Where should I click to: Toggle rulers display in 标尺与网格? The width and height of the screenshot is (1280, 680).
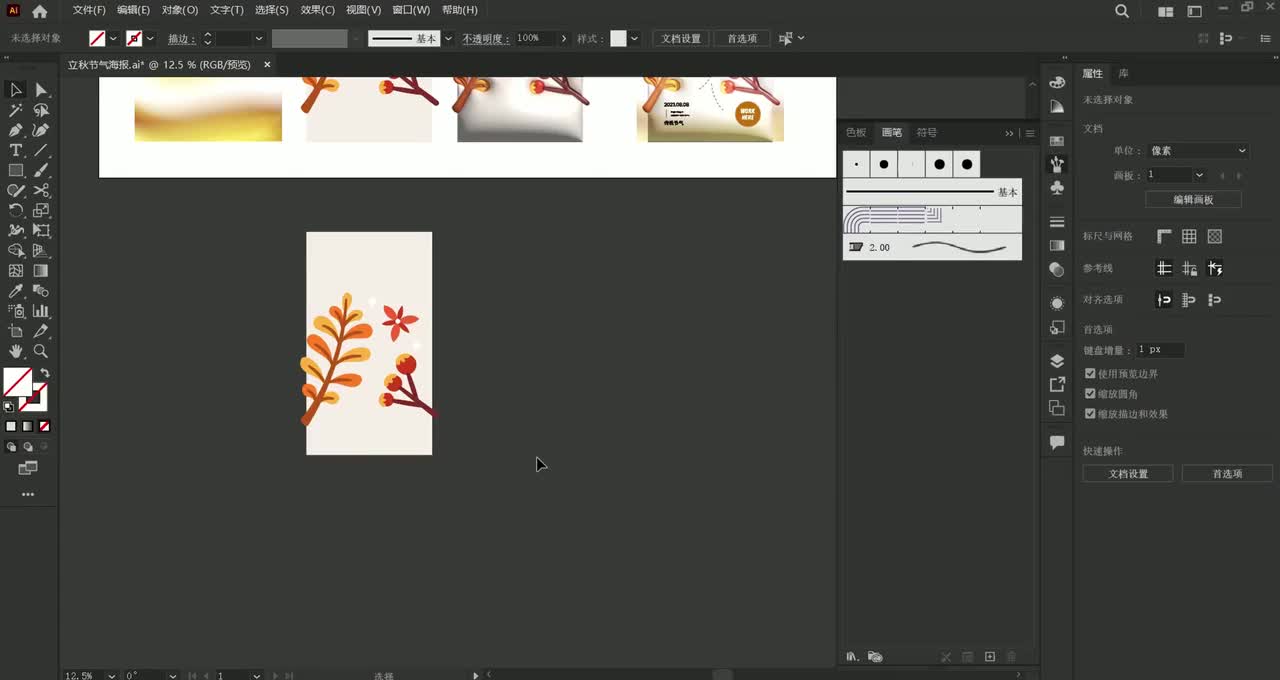click(1164, 237)
